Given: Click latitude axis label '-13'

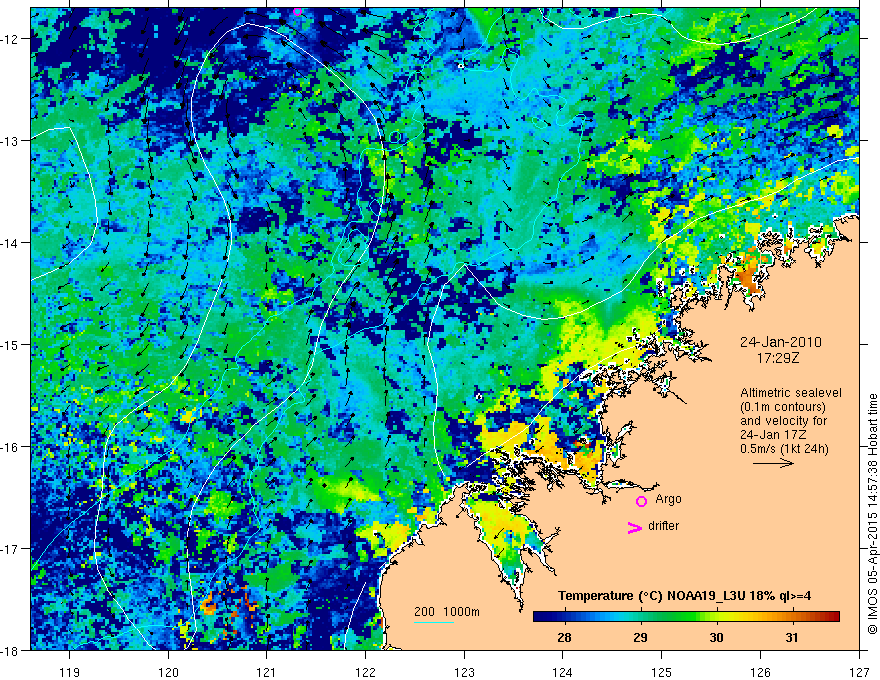Looking at the screenshot, I should (10, 141).
